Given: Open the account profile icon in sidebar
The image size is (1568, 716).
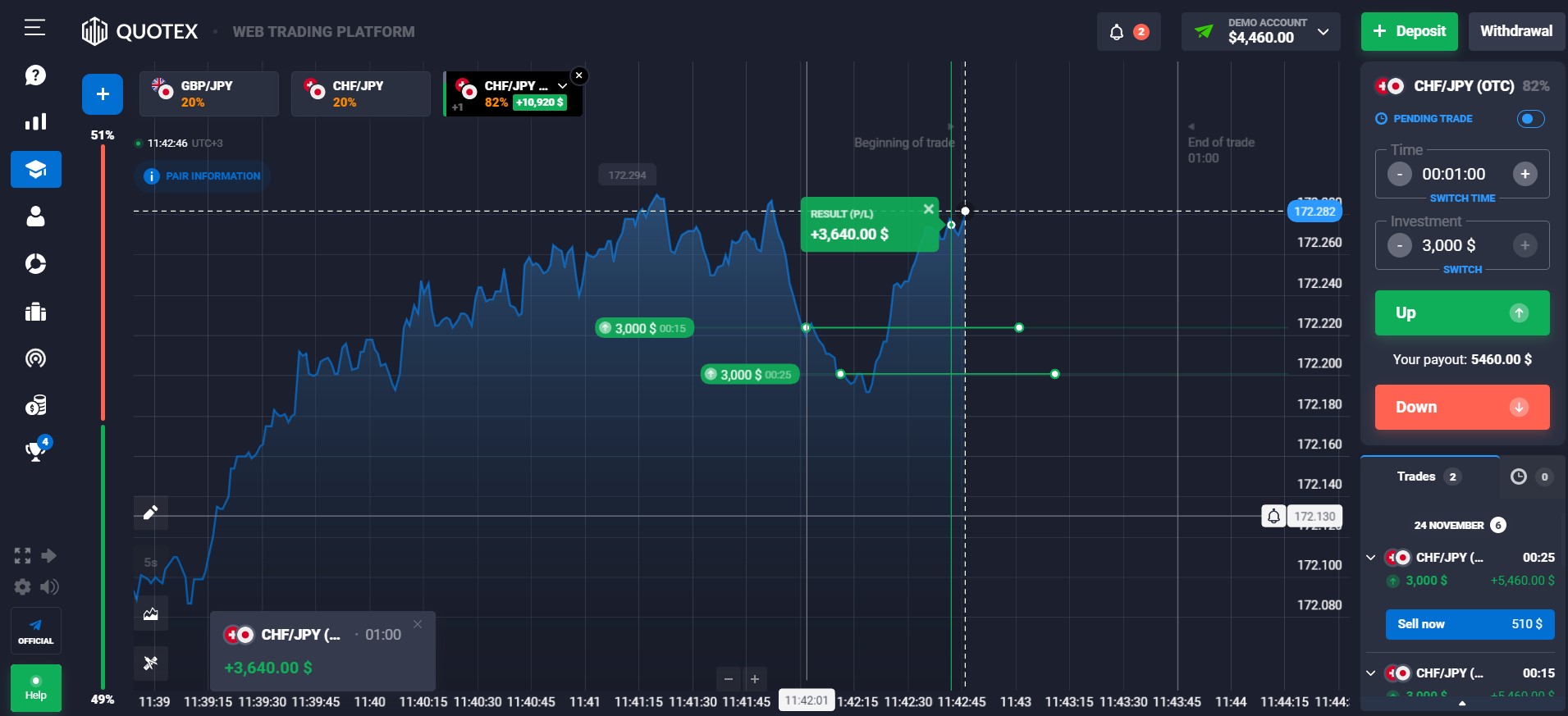Looking at the screenshot, I should 35,217.
